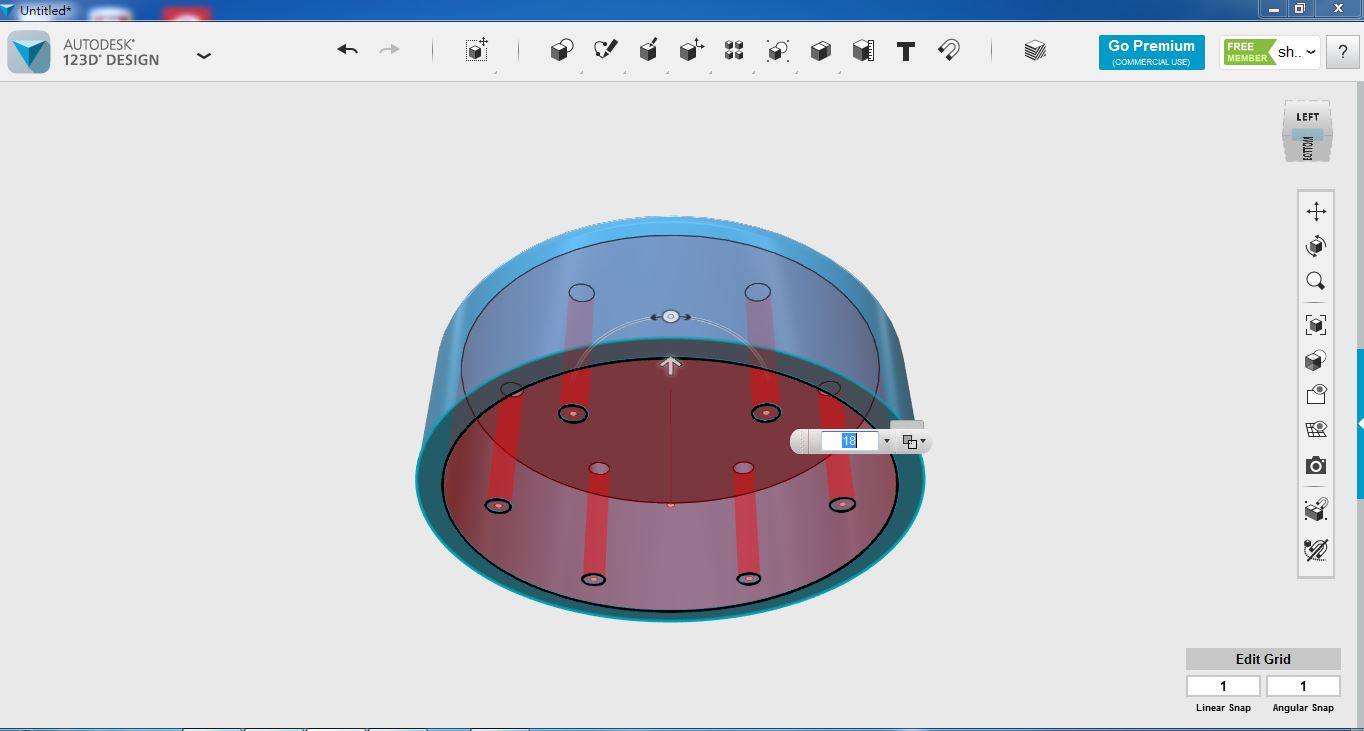Fit the model to the view
Screen dimensions: 1364x731
click(x=1316, y=325)
